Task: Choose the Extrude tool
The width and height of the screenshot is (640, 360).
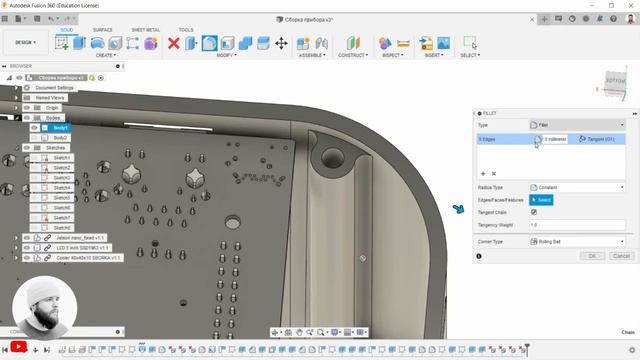Action: pos(80,43)
